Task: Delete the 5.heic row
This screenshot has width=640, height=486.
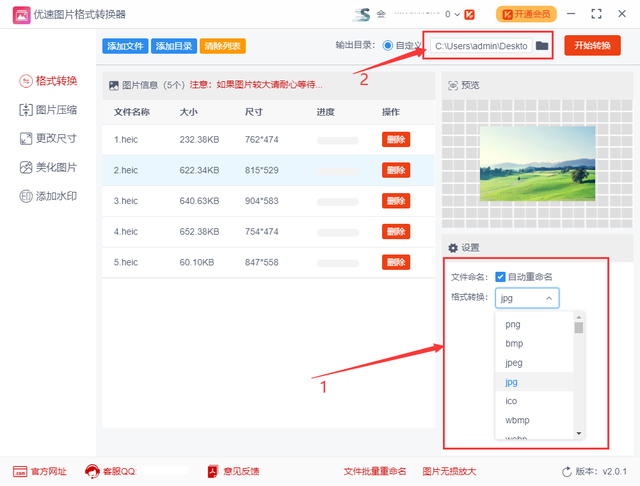Action: tap(396, 262)
